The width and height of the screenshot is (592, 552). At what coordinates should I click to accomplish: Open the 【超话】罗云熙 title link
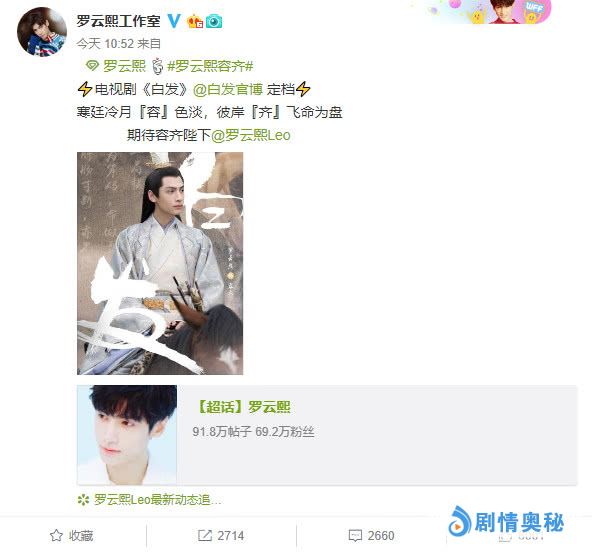coord(244,407)
